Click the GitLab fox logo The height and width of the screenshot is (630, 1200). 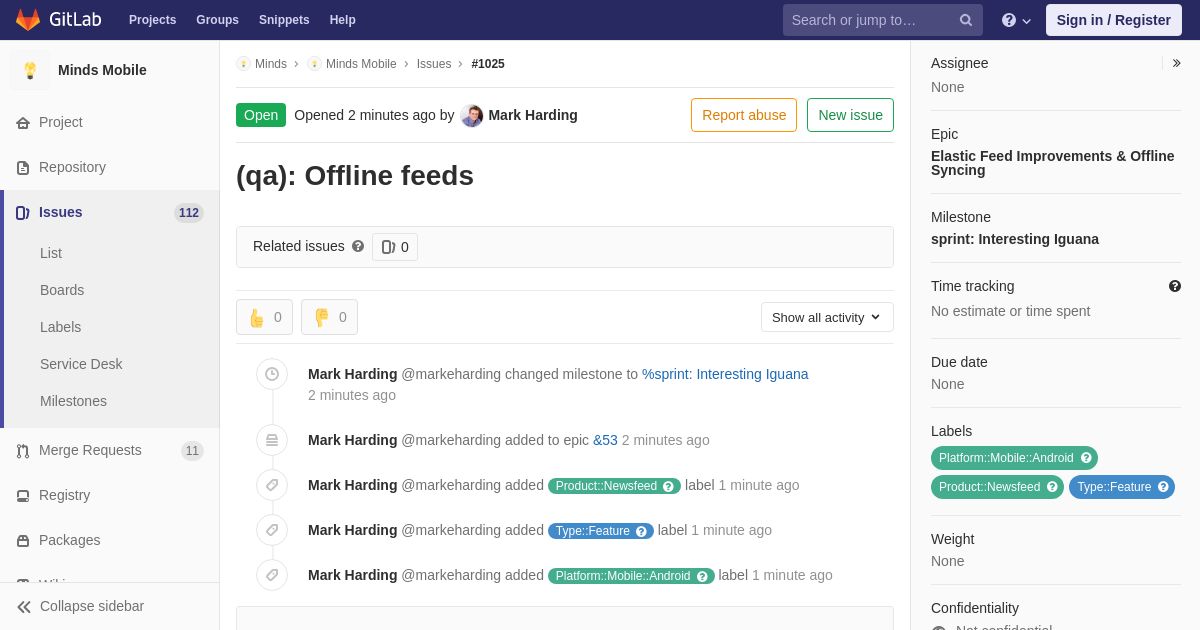[x=28, y=20]
